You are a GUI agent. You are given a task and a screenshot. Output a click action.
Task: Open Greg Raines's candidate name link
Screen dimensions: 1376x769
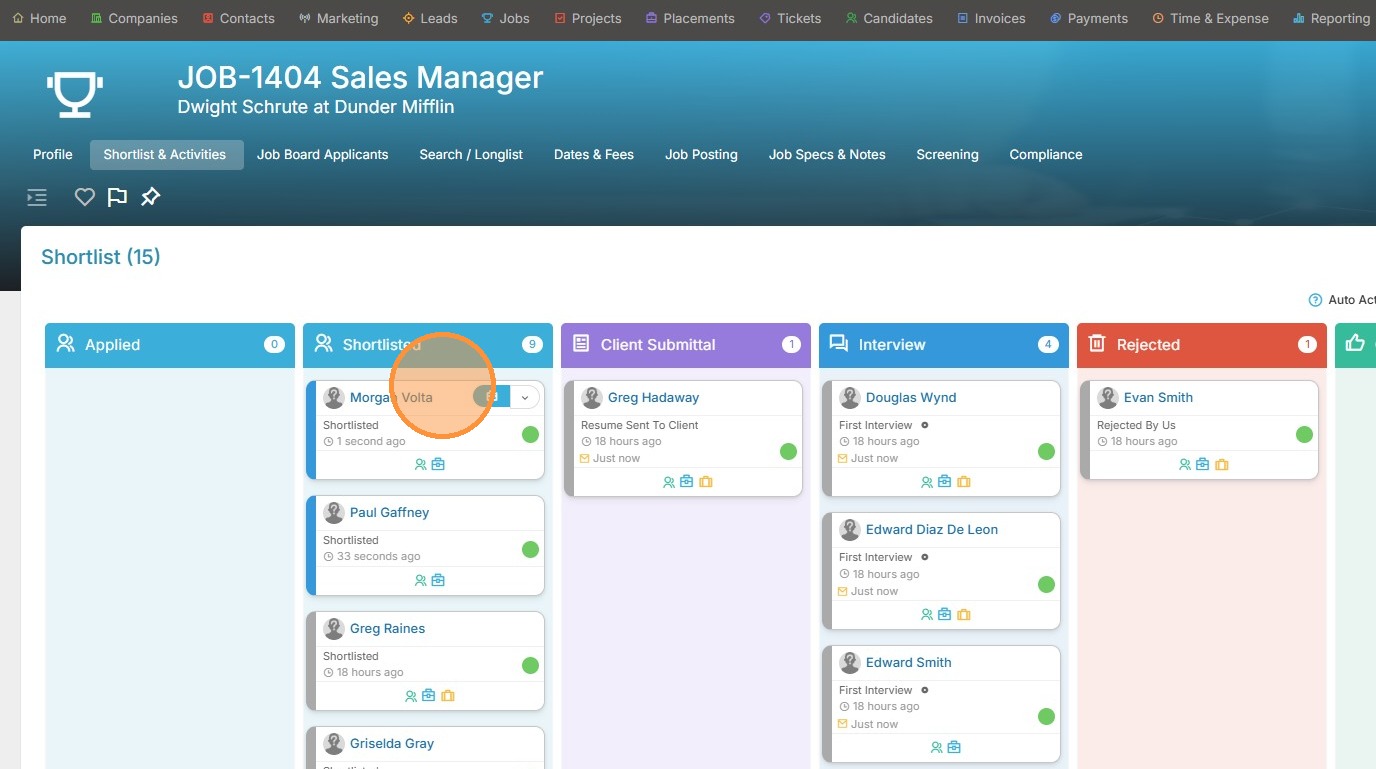pos(387,629)
